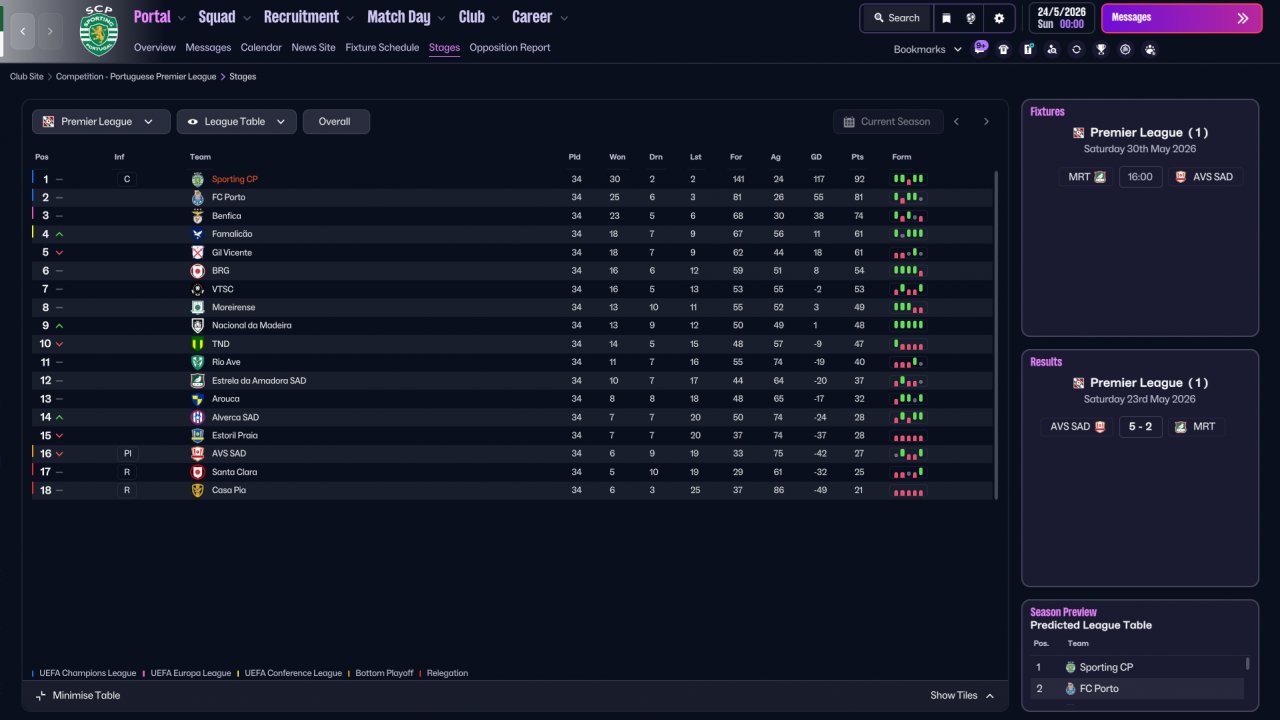Open the world globe icon
Screen dimensions: 1280x720
[970, 18]
